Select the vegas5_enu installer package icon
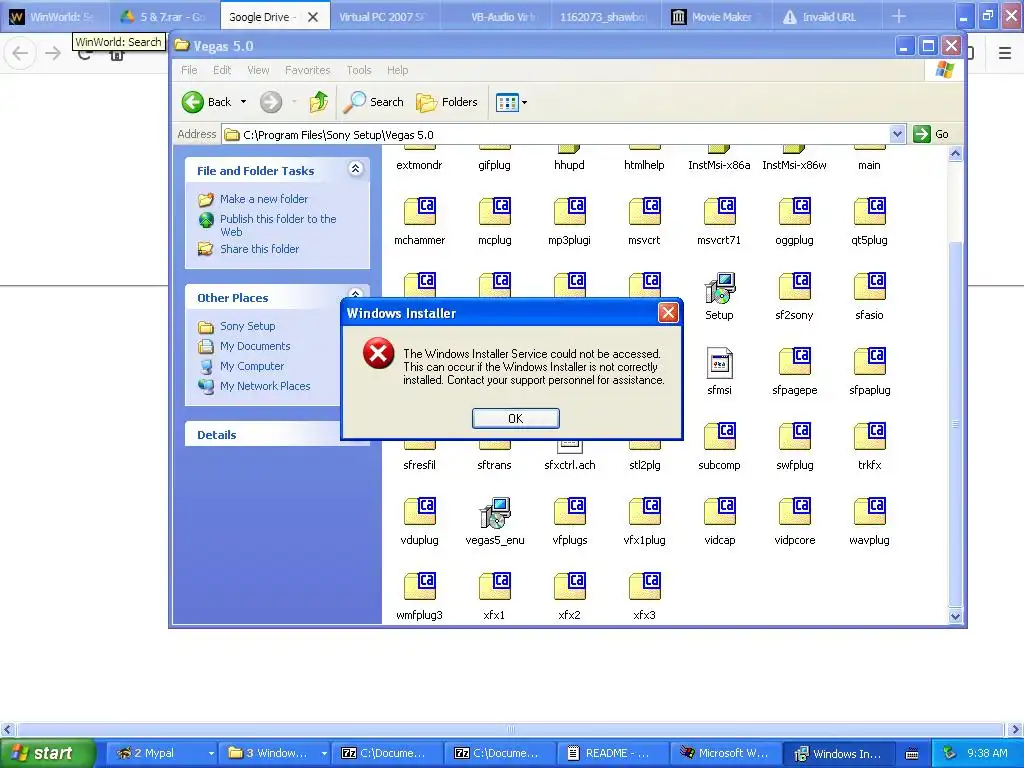1024x768 pixels. [494, 513]
